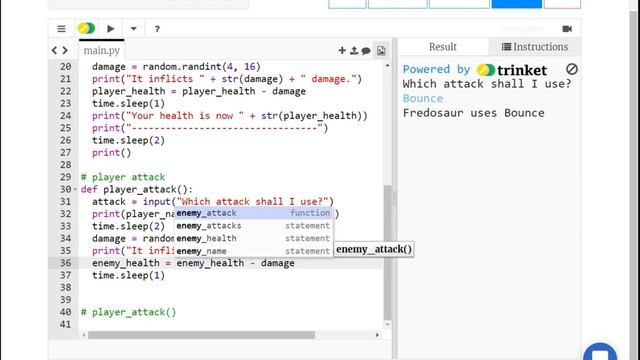Click the enemy_attack() tooltip

click(374, 249)
